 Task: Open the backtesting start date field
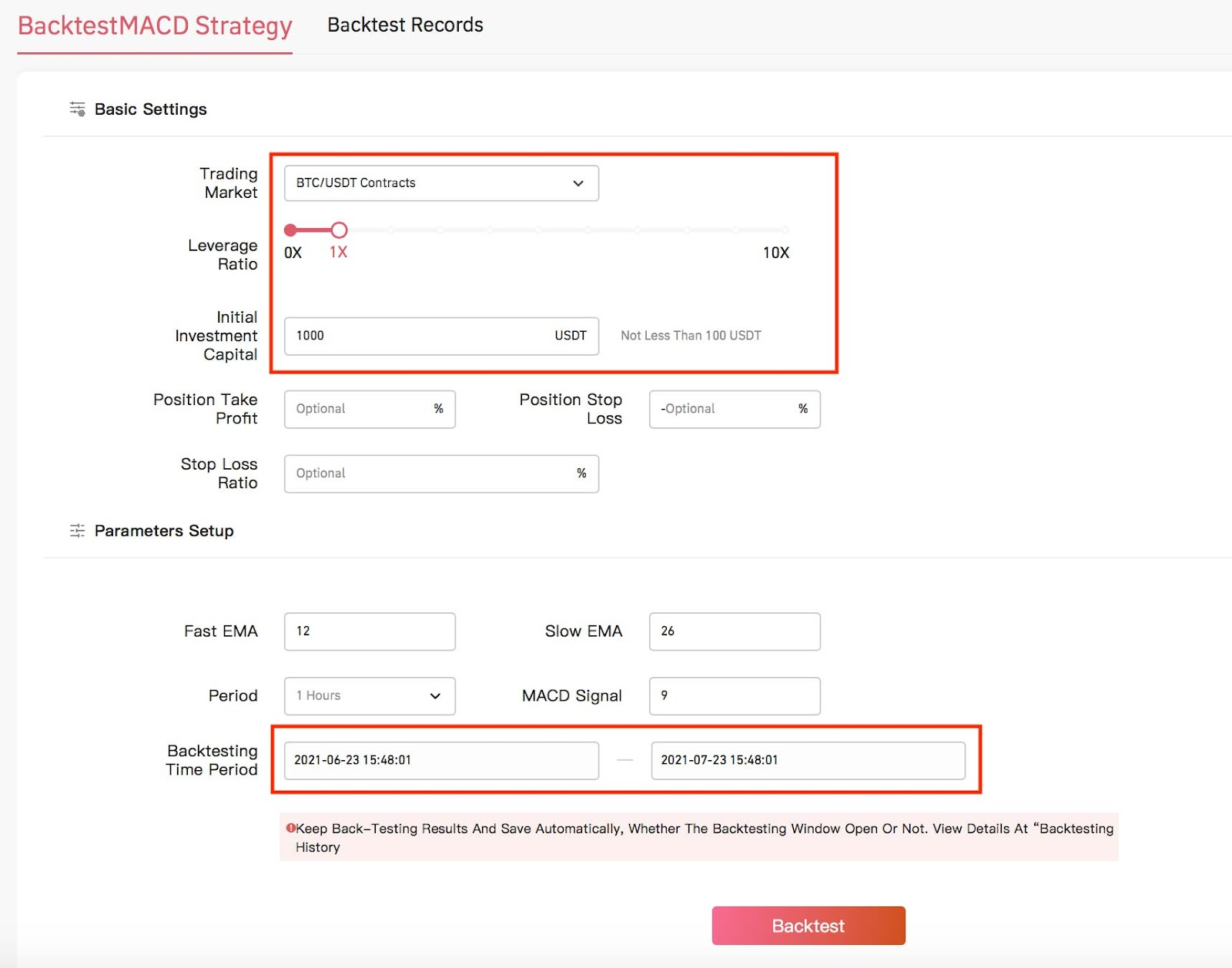click(441, 760)
